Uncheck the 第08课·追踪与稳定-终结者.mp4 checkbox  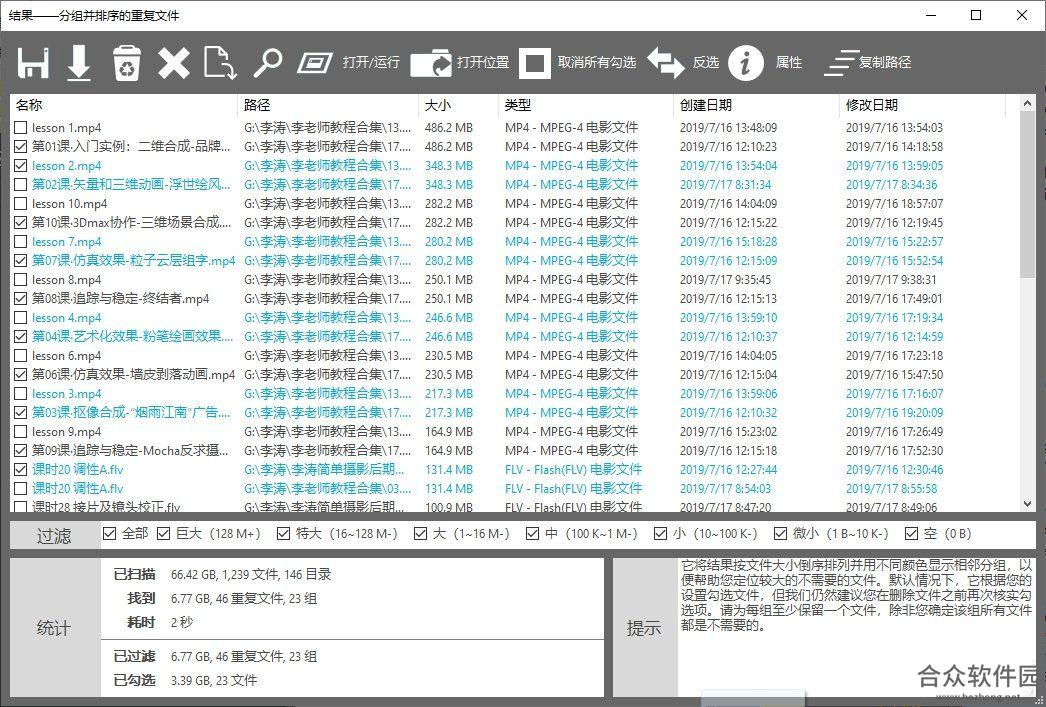coord(21,299)
